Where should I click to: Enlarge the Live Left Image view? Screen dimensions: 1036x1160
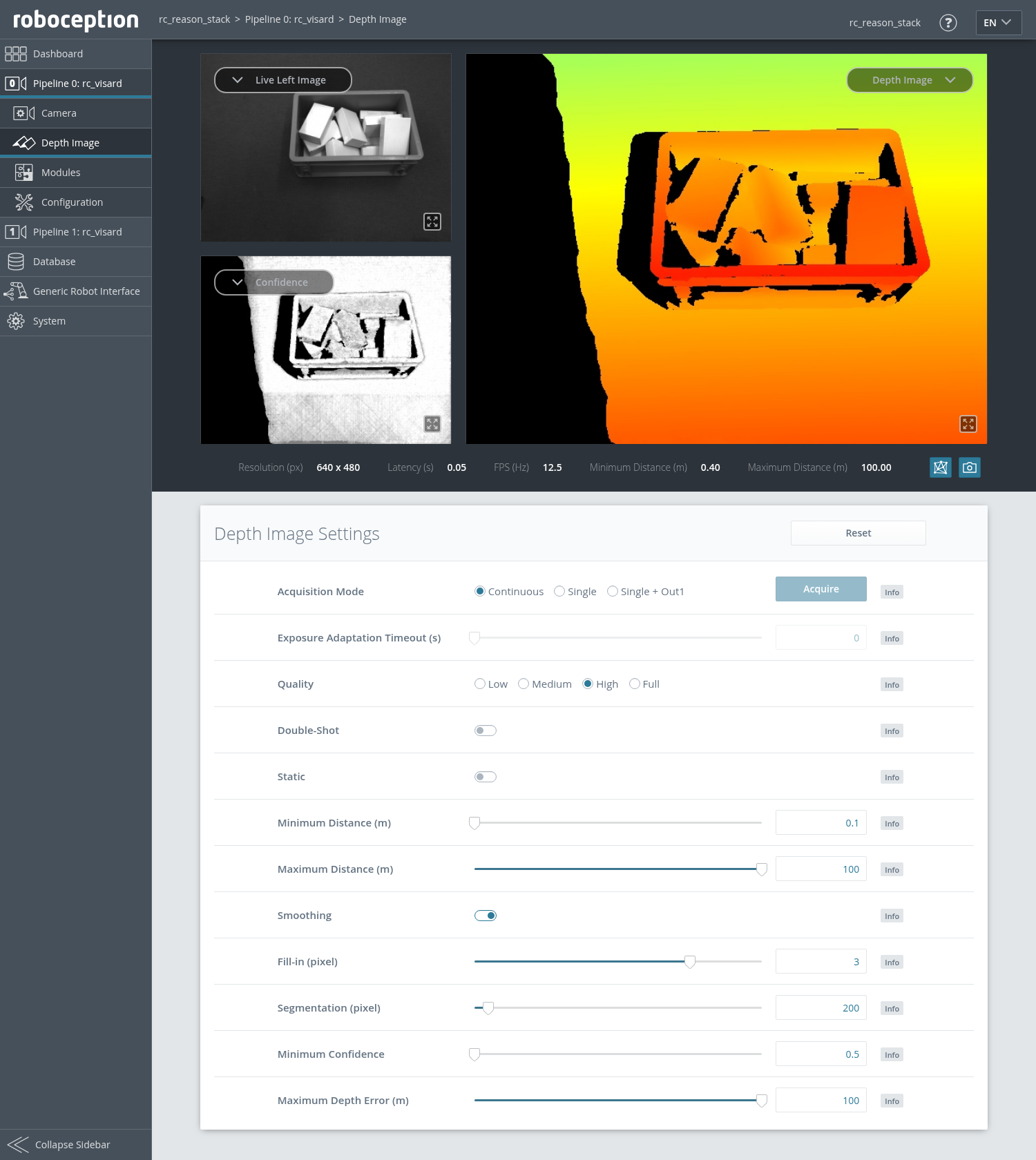click(x=432, y=222)
